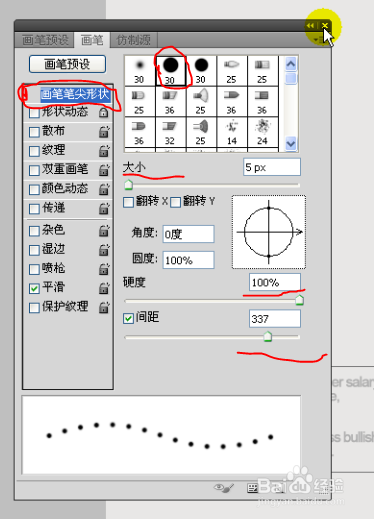The height and width of the screenshot is (519, 374).
Task: Tick the 双重画笔 checkbox
Action: [x=34, y=171]
